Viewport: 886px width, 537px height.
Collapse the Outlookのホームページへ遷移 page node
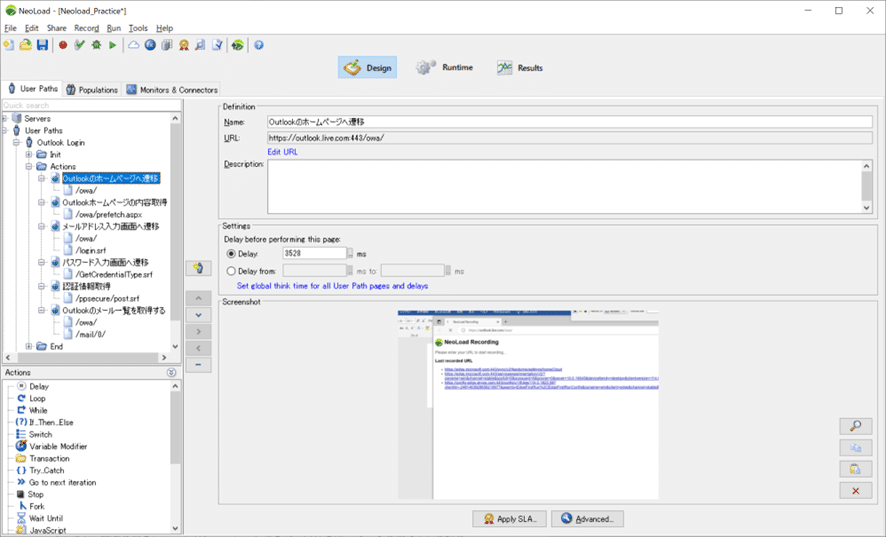41,179
